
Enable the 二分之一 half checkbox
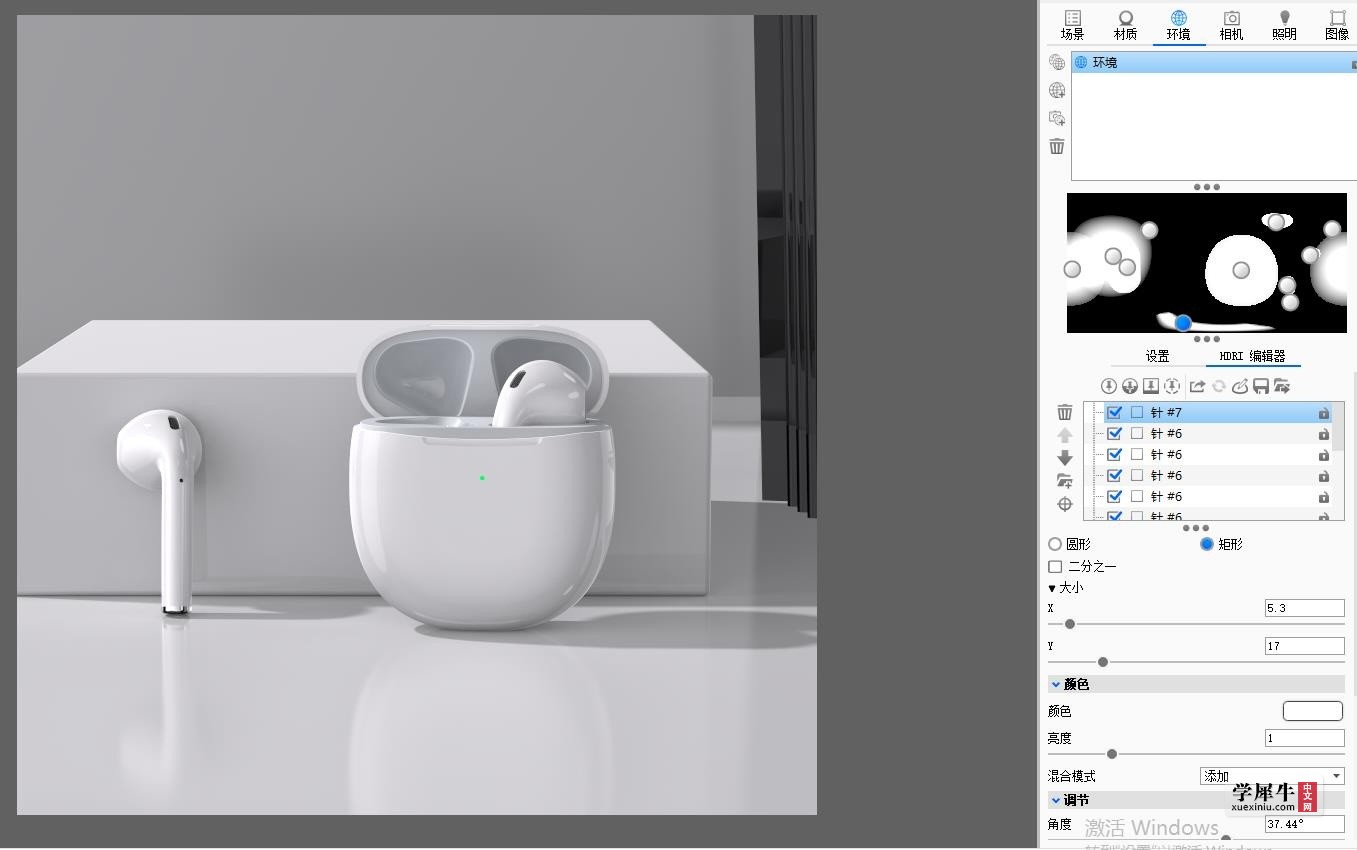click(x=1055, y=566)
